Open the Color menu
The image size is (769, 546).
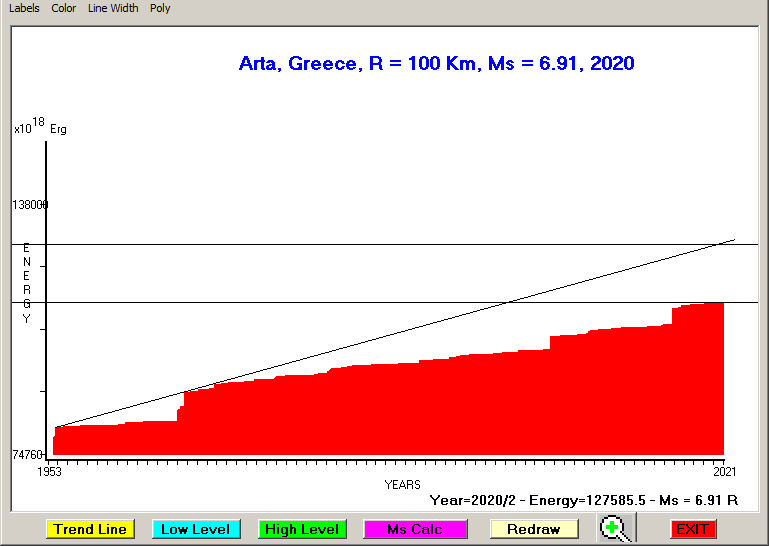63,8
